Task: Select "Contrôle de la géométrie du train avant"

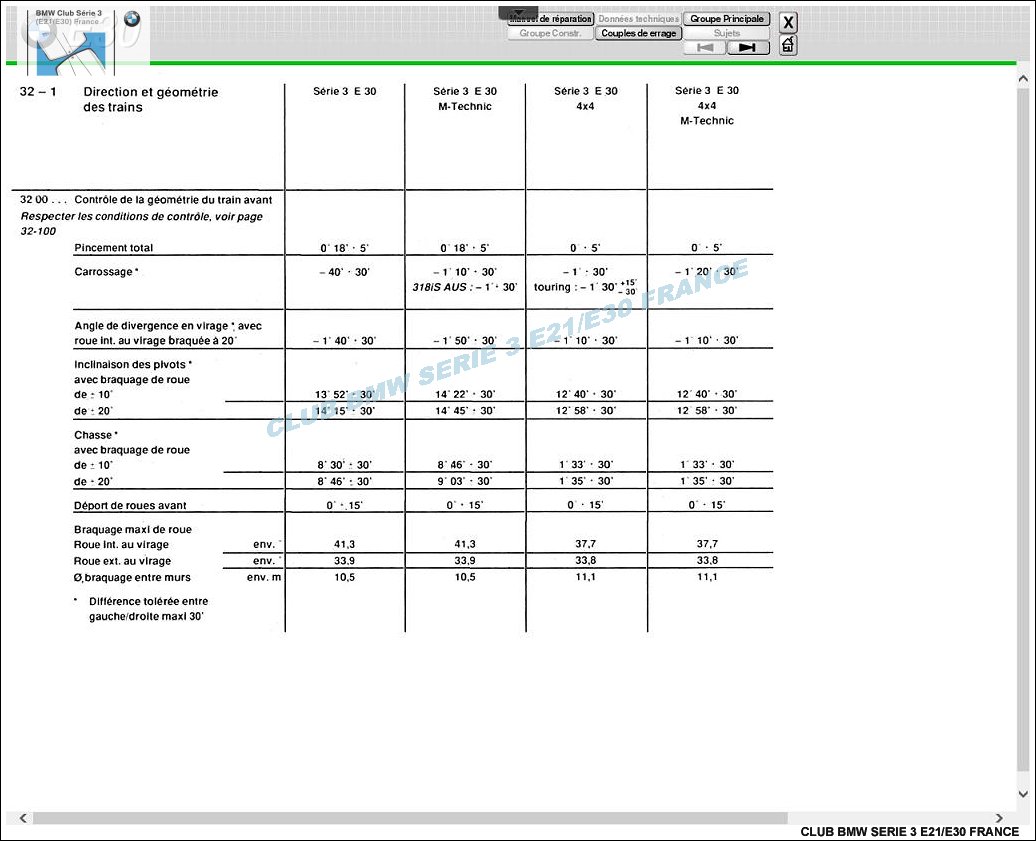Action: (173, 200)
